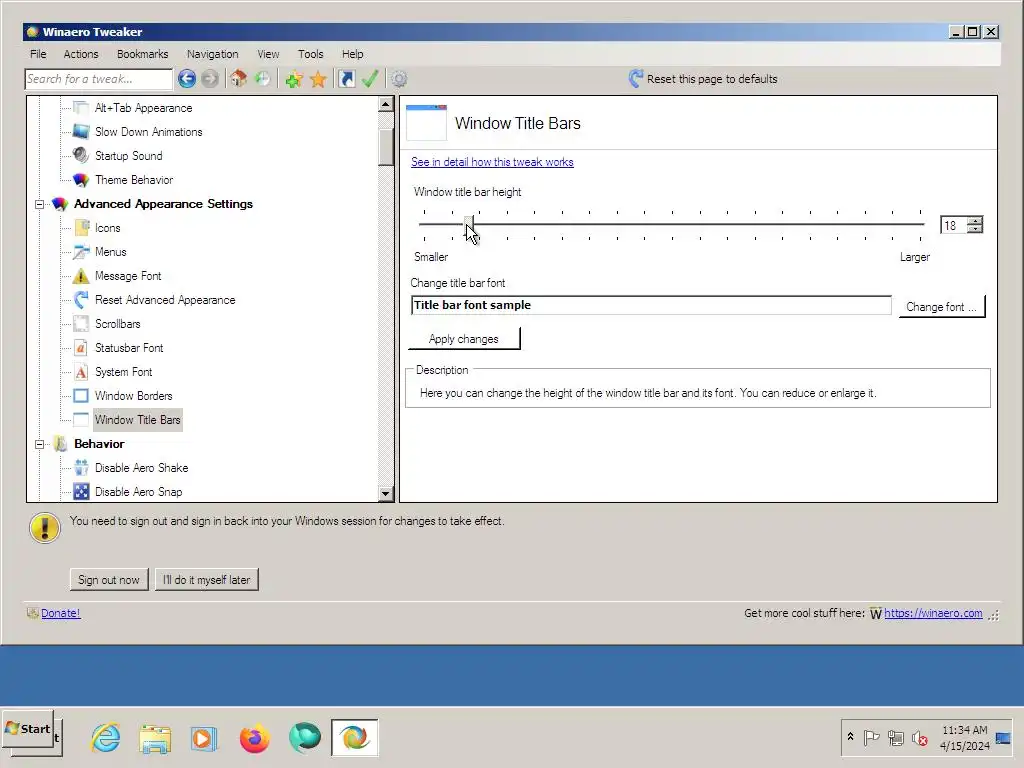Image resolution: width=1024 pixels, height=768 pixels.
Task: Click the shortcut arrow toolbar icon
Action: click(347, 79)
